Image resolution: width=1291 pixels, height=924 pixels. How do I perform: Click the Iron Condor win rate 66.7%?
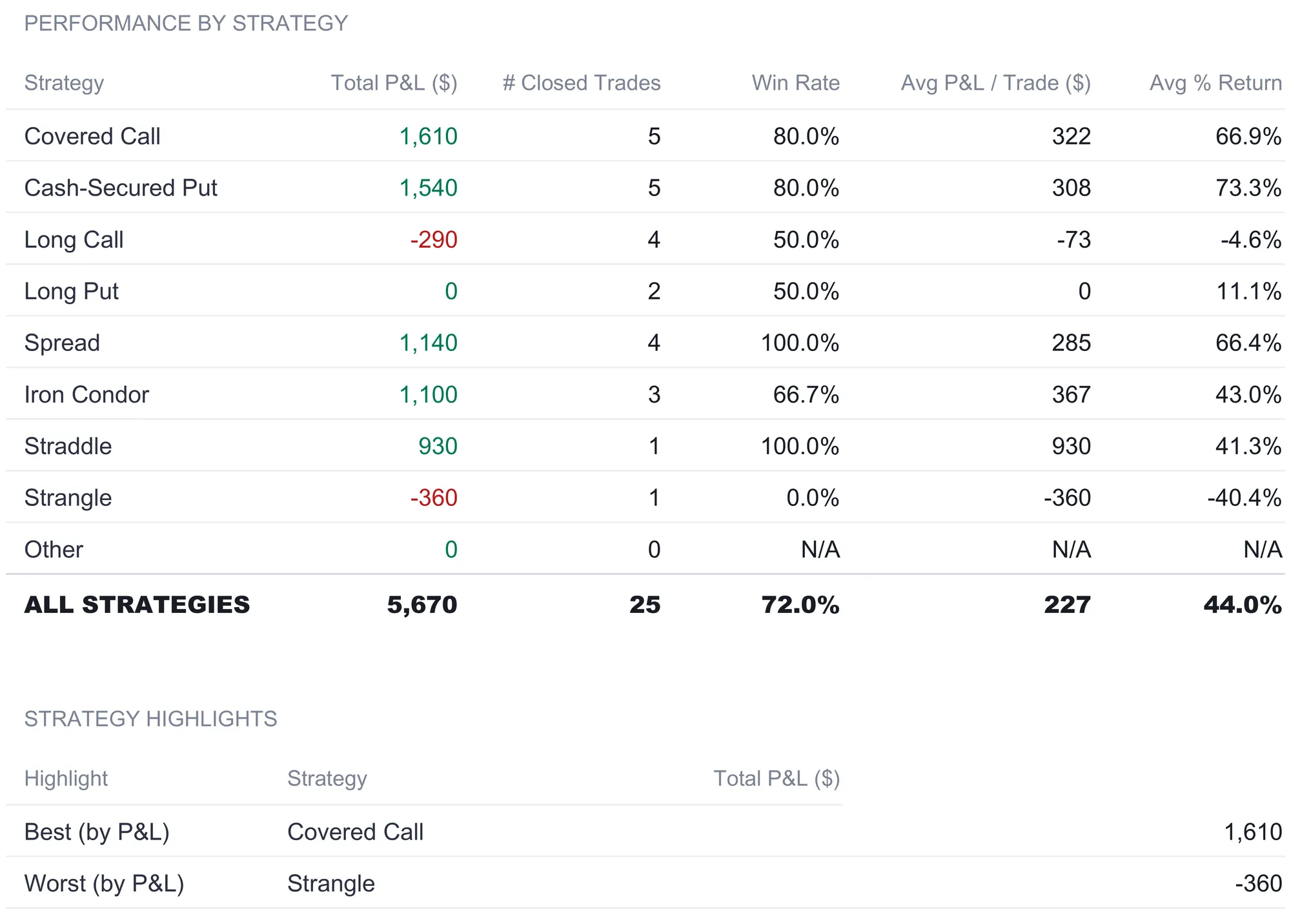[x=806, y=395]
